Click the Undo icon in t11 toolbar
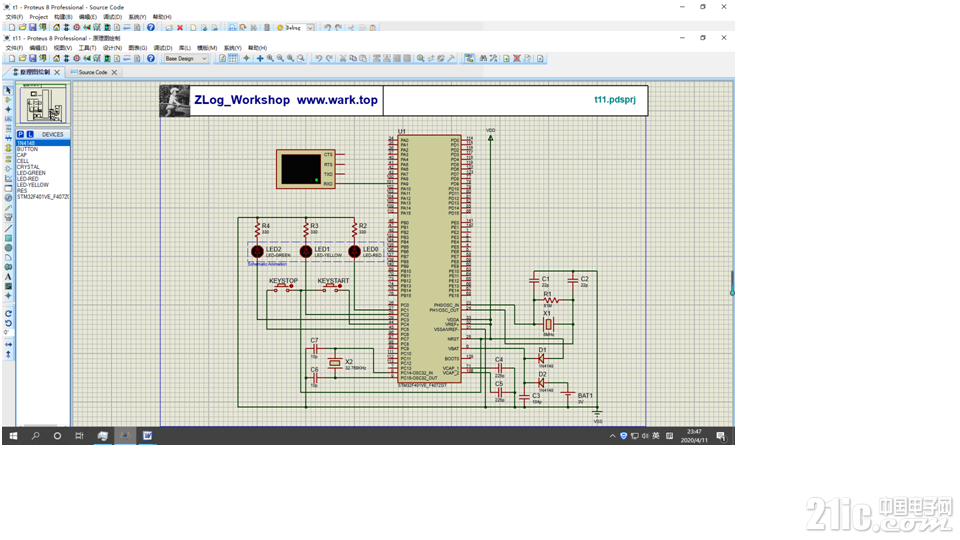The image size is (960, 540). 318,58
